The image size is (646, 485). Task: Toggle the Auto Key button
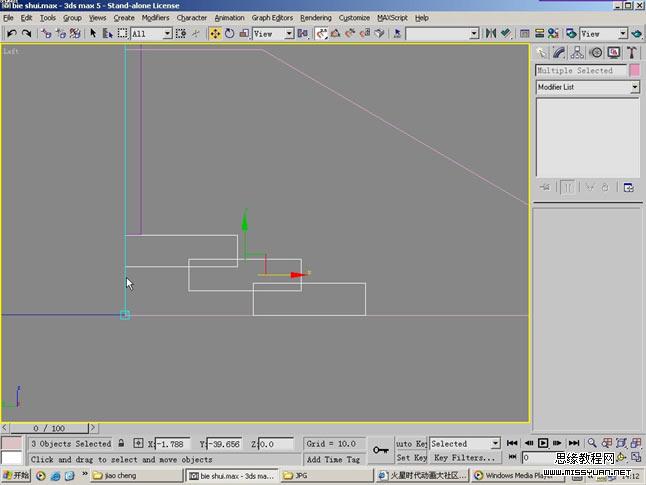tap(411, 443)
